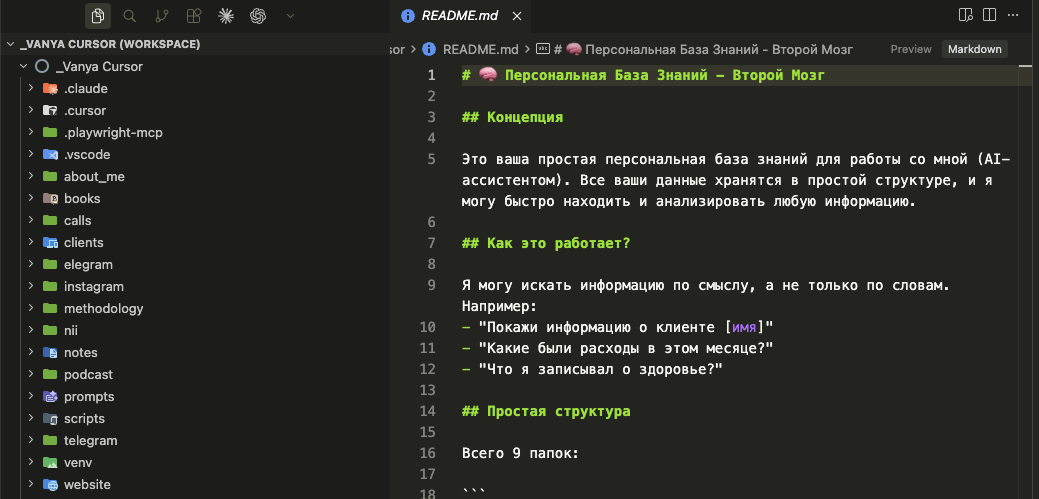Screen dimensions: 1039x499
Task: Click the venv folder icon
Action: click(50, 462)
